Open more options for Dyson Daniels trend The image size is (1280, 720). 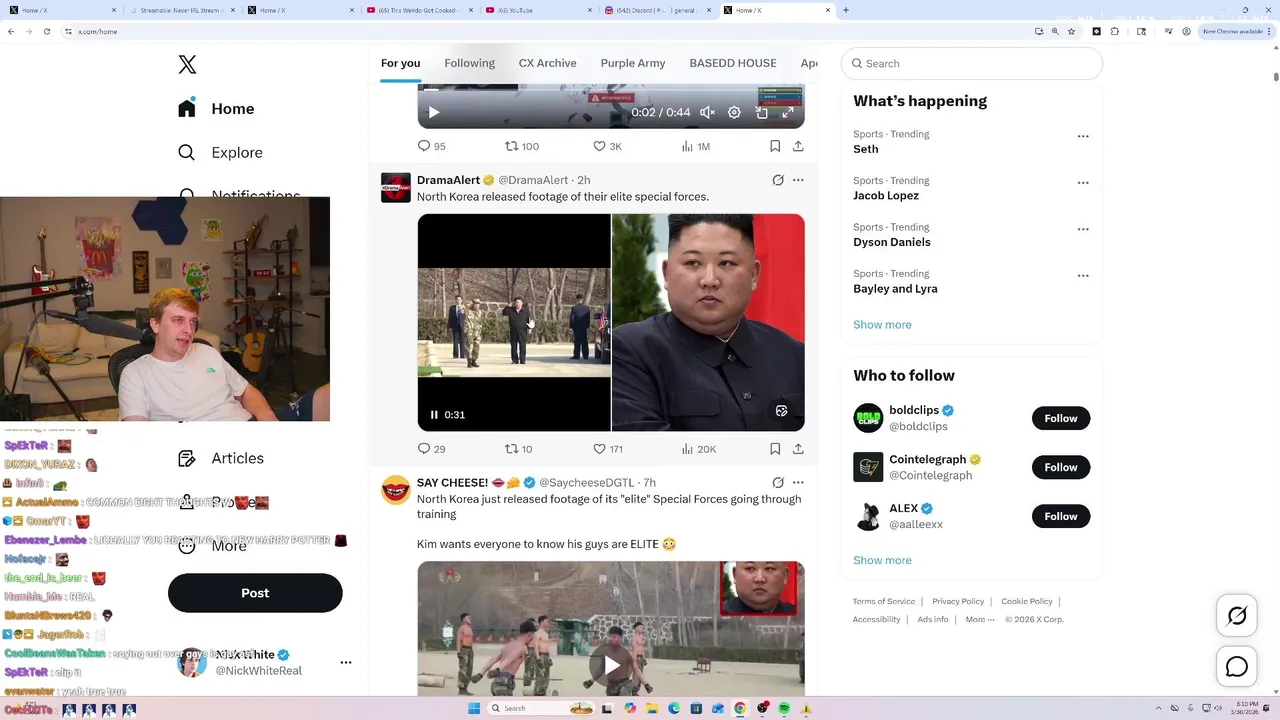[x=1083, y=229]
